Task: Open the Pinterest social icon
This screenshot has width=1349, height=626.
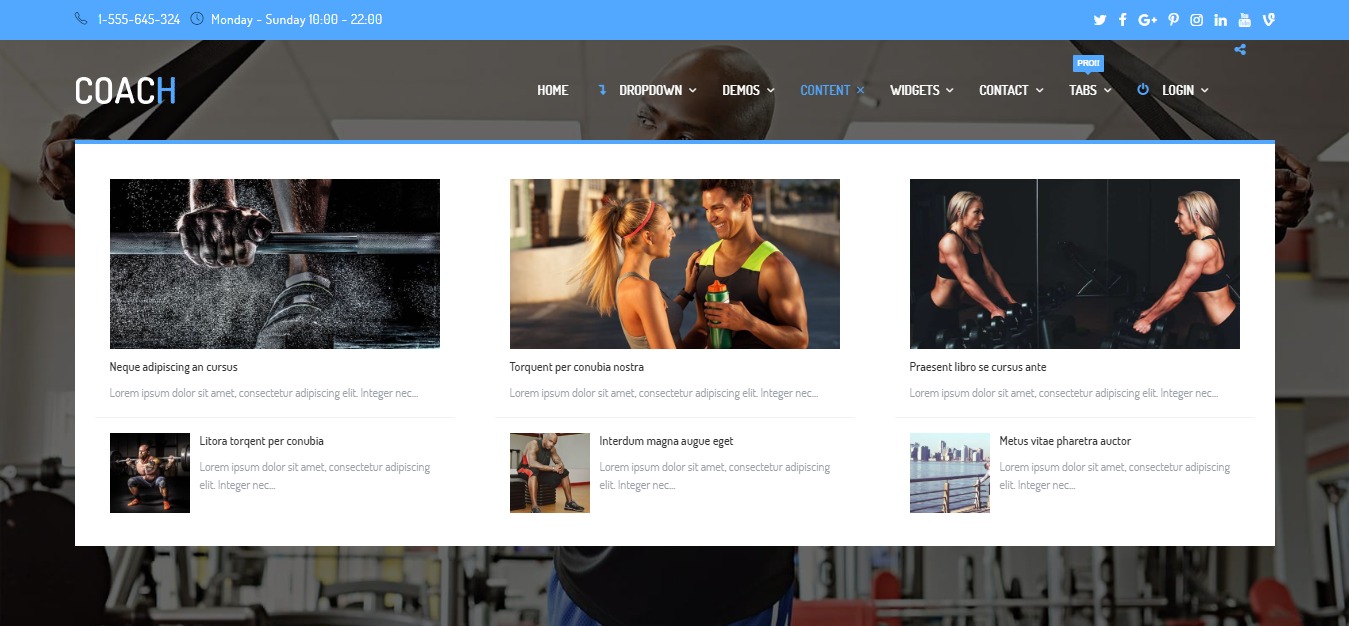Action: 1173,20
